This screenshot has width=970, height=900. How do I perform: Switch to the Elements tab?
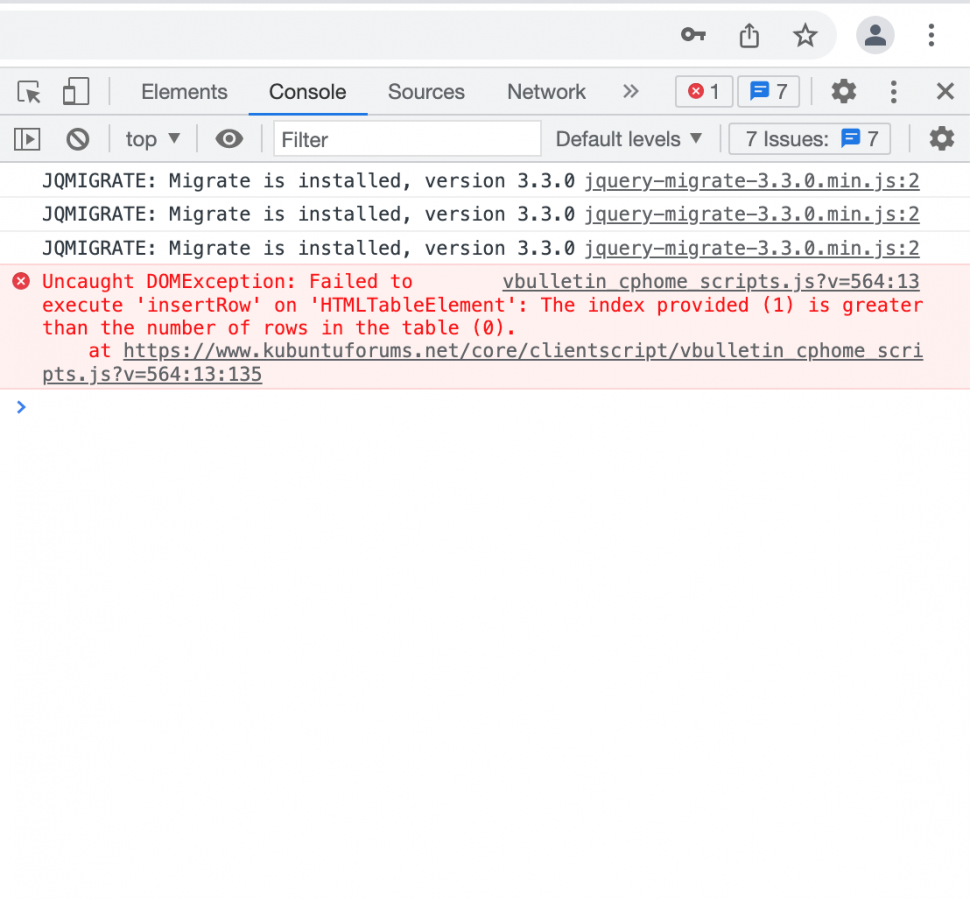pyautogui.click(x=184, y=92)
